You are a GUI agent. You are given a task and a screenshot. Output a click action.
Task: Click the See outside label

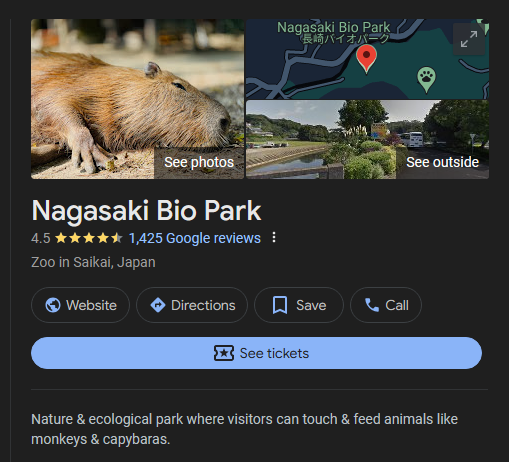coord(442,162)
